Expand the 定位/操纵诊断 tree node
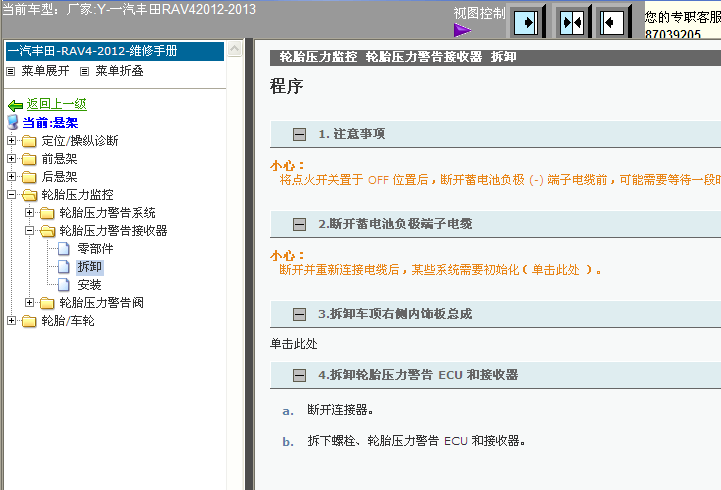The image size is (721, 490). [11, 141]
